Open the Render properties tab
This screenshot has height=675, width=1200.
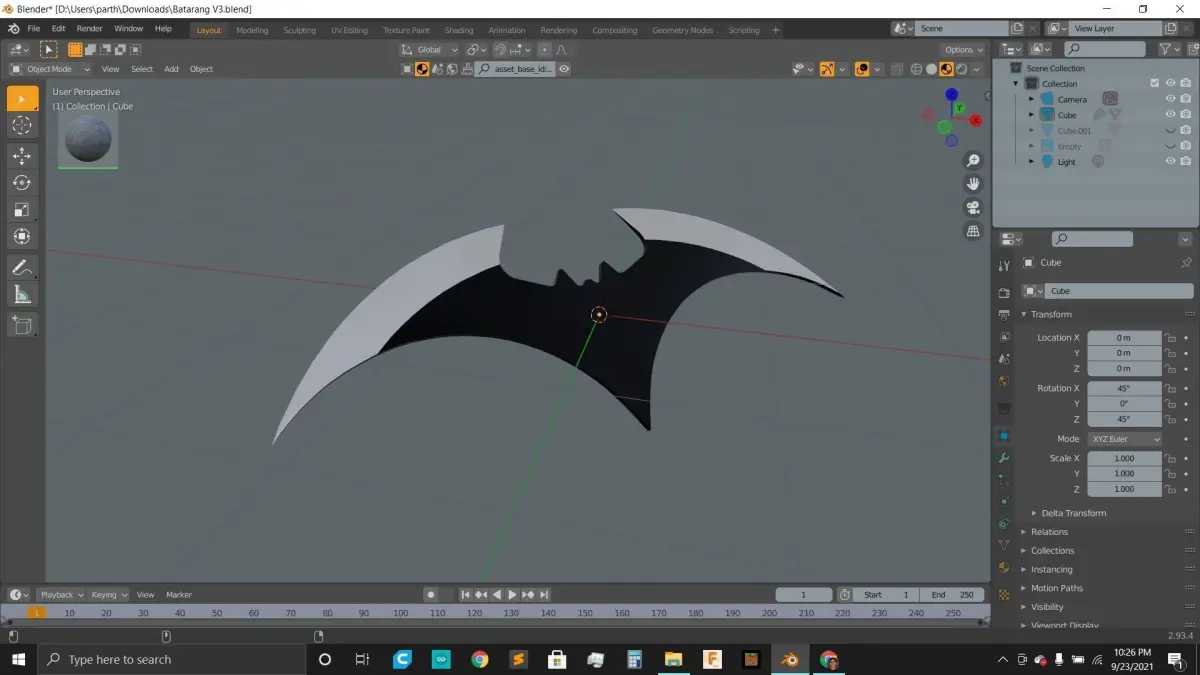1004,293
